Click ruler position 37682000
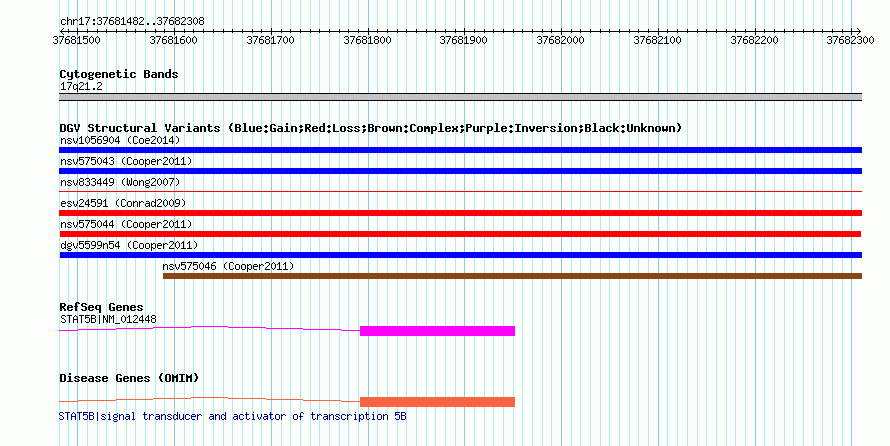 (560, 40)
